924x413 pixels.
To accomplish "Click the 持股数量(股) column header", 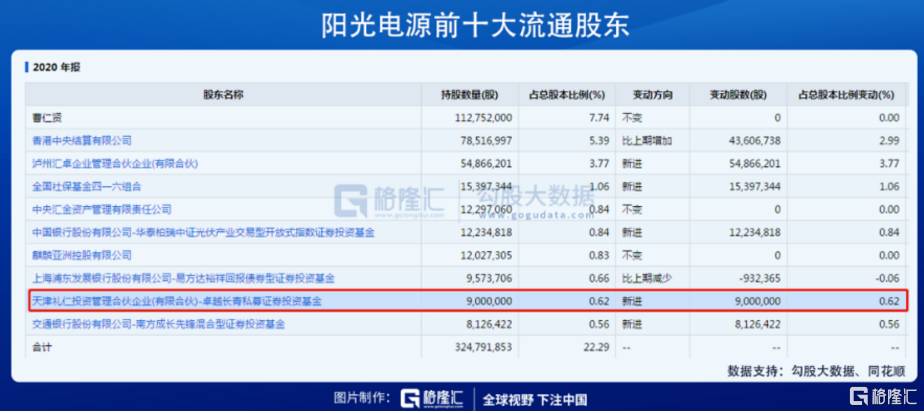I will click(470, 95).
